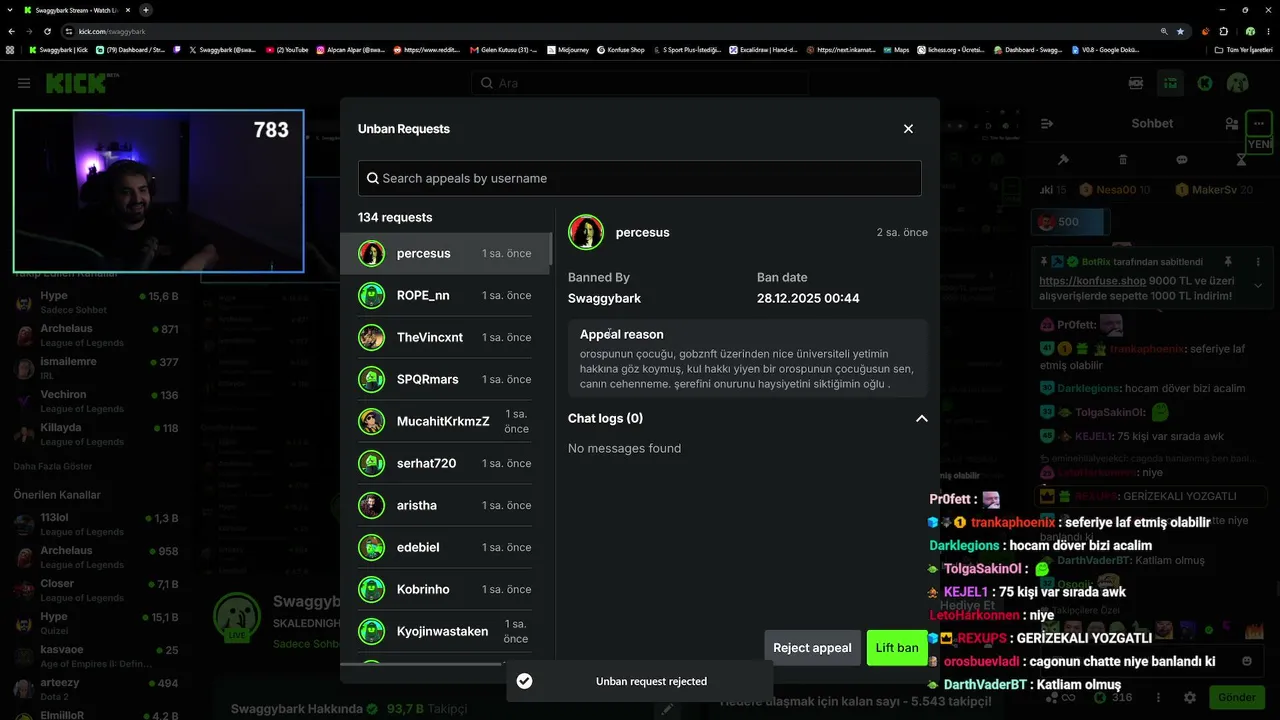
Task: Click the ROPE_nn avatar icon
Action: click(372, 295)
